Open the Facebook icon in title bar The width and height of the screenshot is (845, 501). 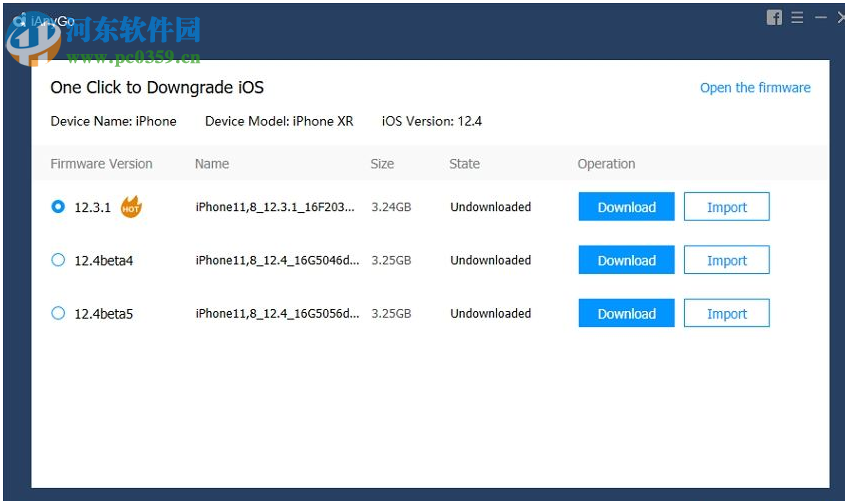click(774, 18)
